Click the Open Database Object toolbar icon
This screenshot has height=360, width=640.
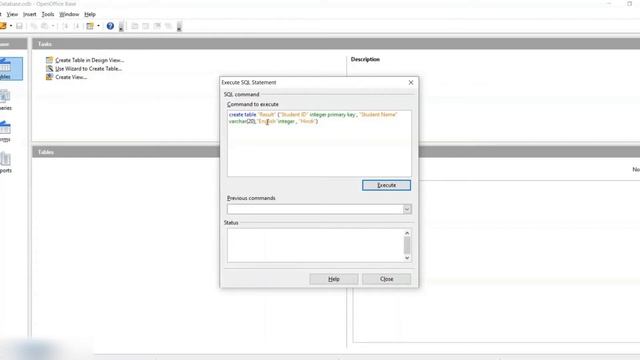coord(135,26)
